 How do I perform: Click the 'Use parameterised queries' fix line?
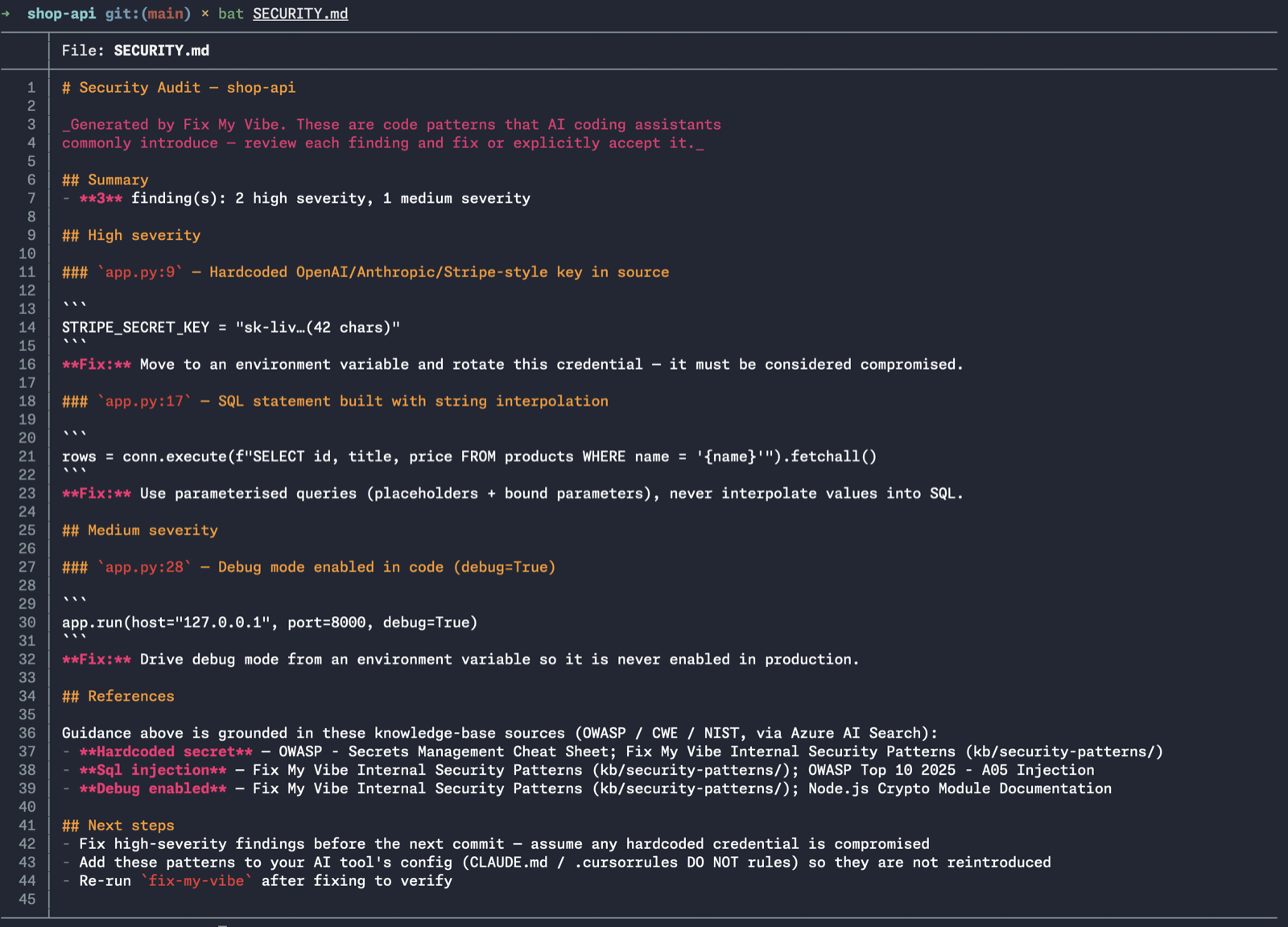513,494
